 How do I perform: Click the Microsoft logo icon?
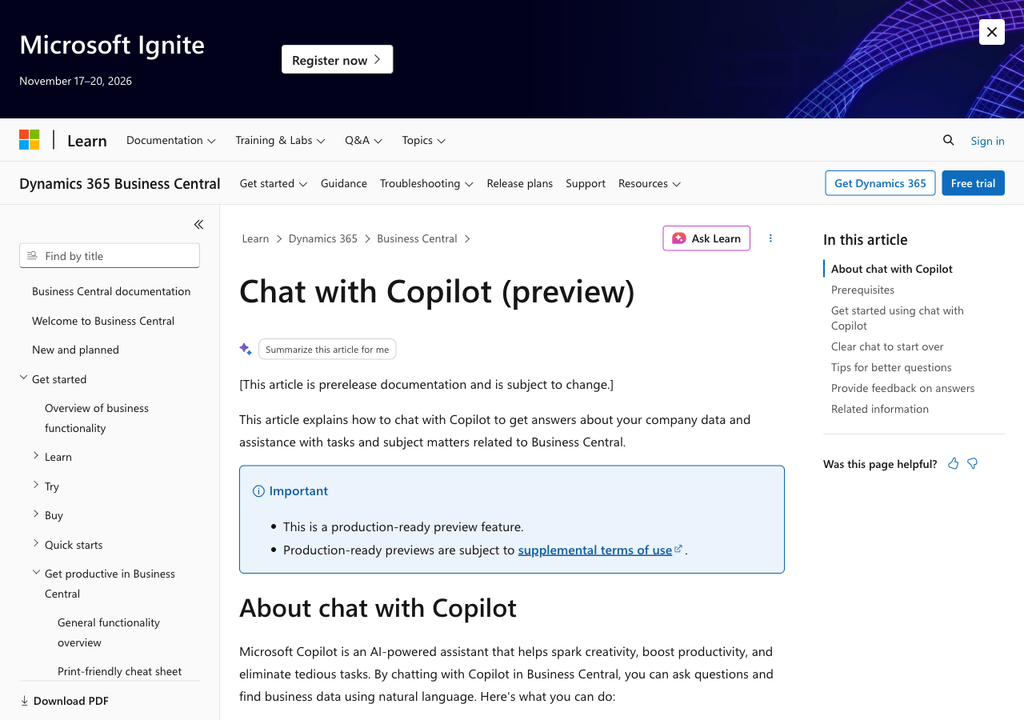coord(29,140)
